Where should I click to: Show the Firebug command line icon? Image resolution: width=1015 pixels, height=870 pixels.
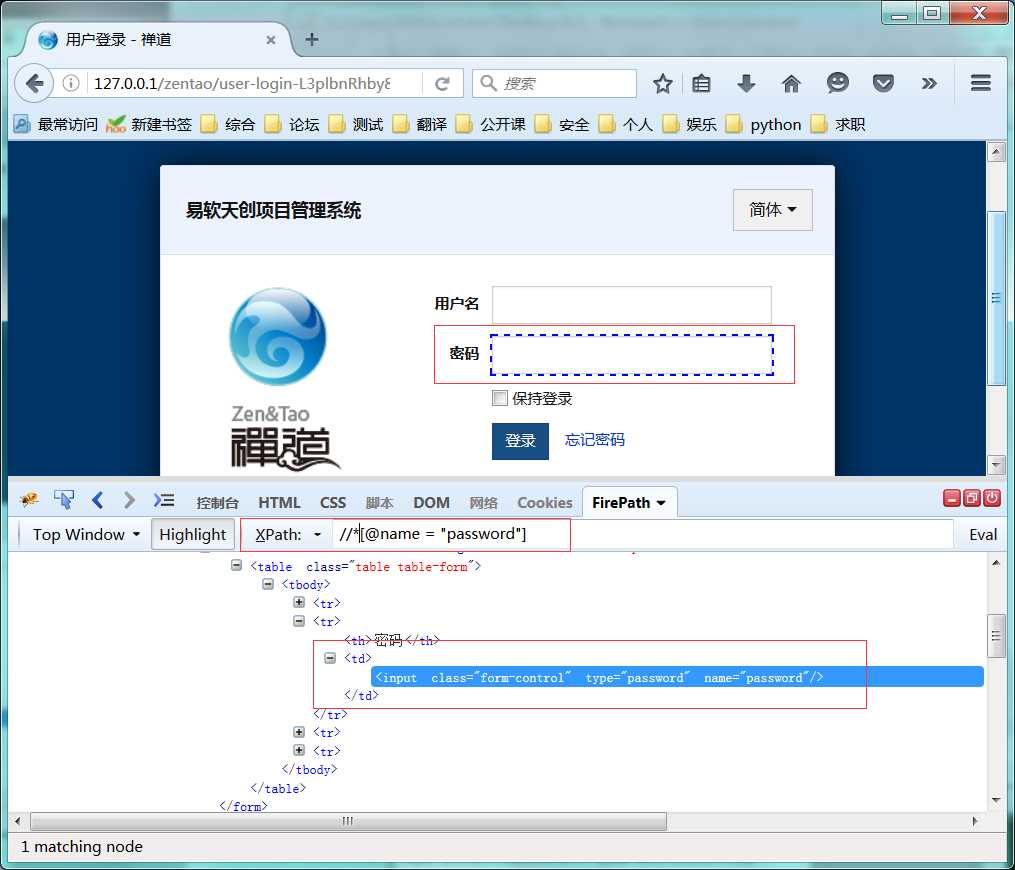point(164,500)
